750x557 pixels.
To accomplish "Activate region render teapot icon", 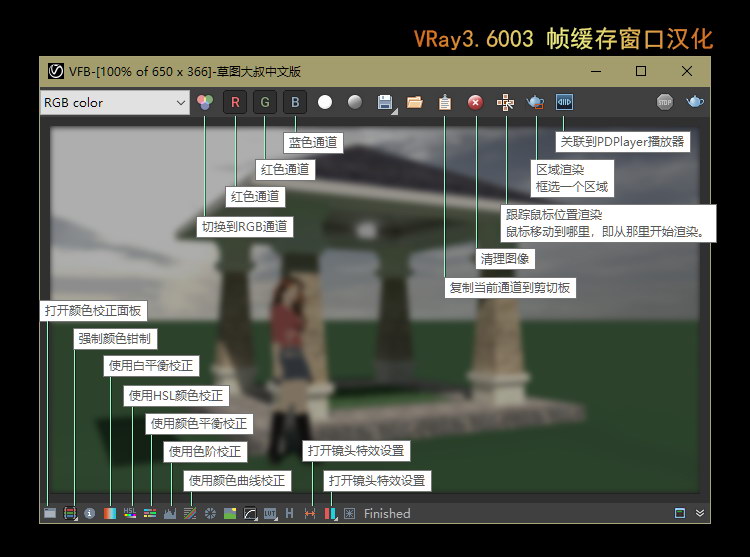I will 535,102.
